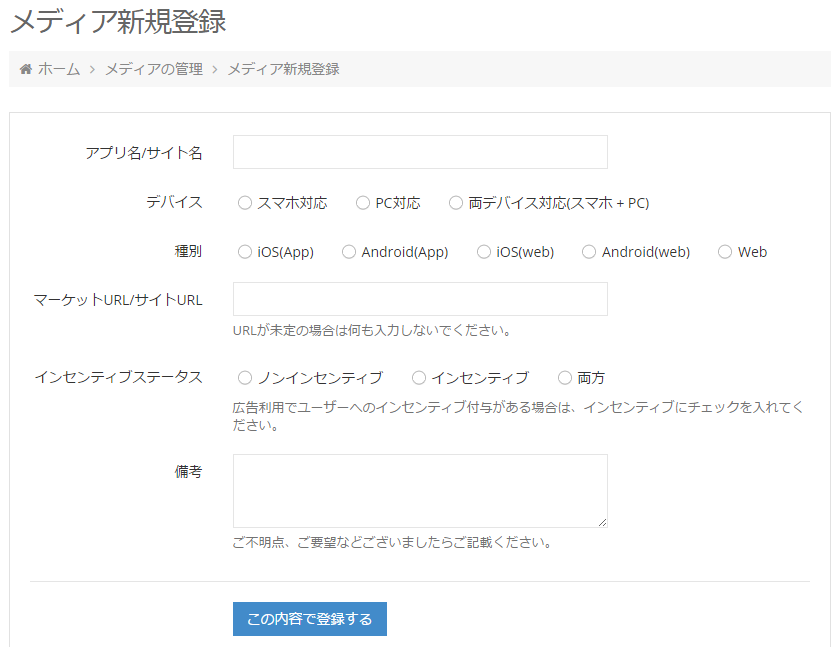Choose 両方 for incentive status
The height and width of the screenshot is (647, 840).
pos(563,378)
